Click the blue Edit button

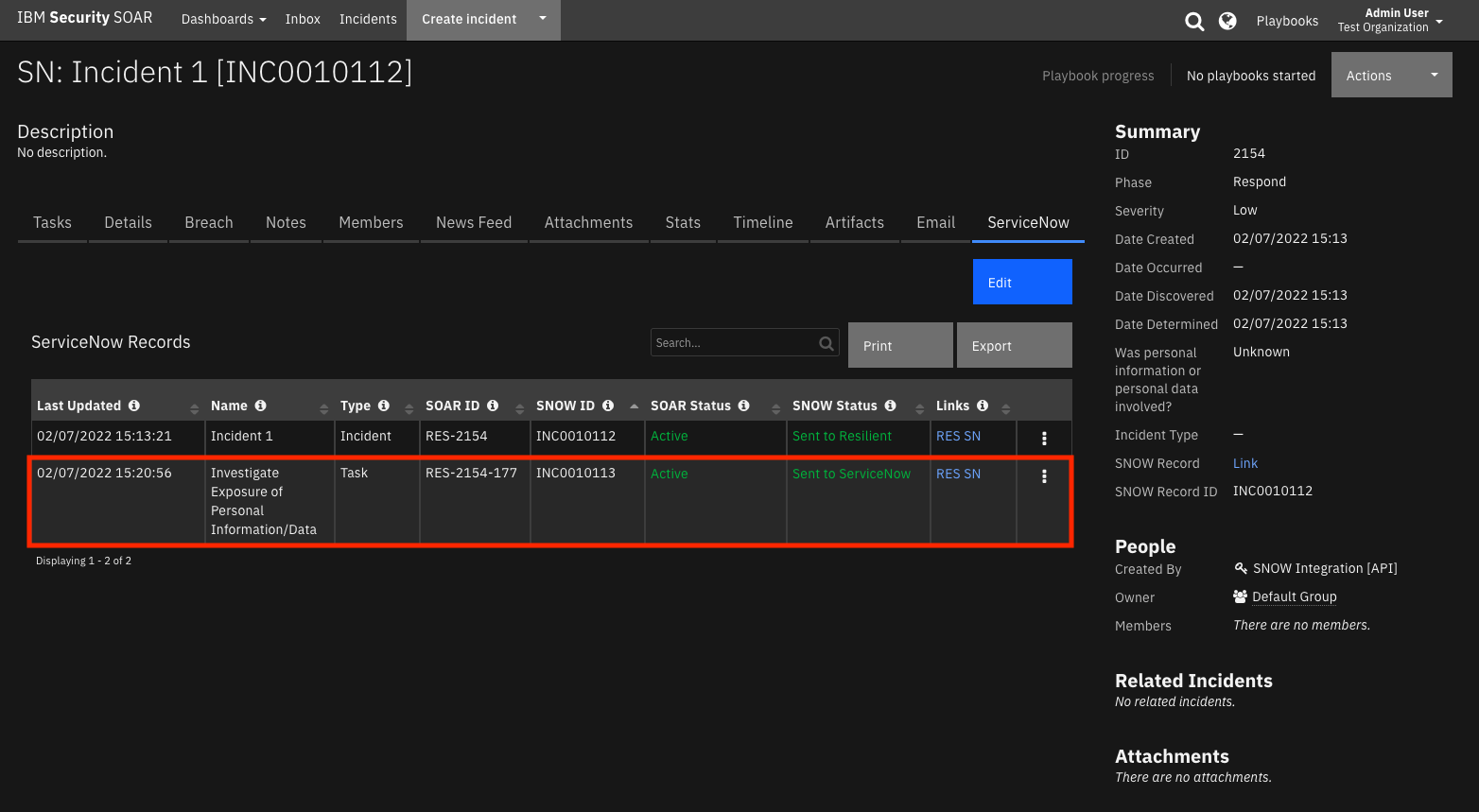pyautogui.click(x=1022, y=282)
